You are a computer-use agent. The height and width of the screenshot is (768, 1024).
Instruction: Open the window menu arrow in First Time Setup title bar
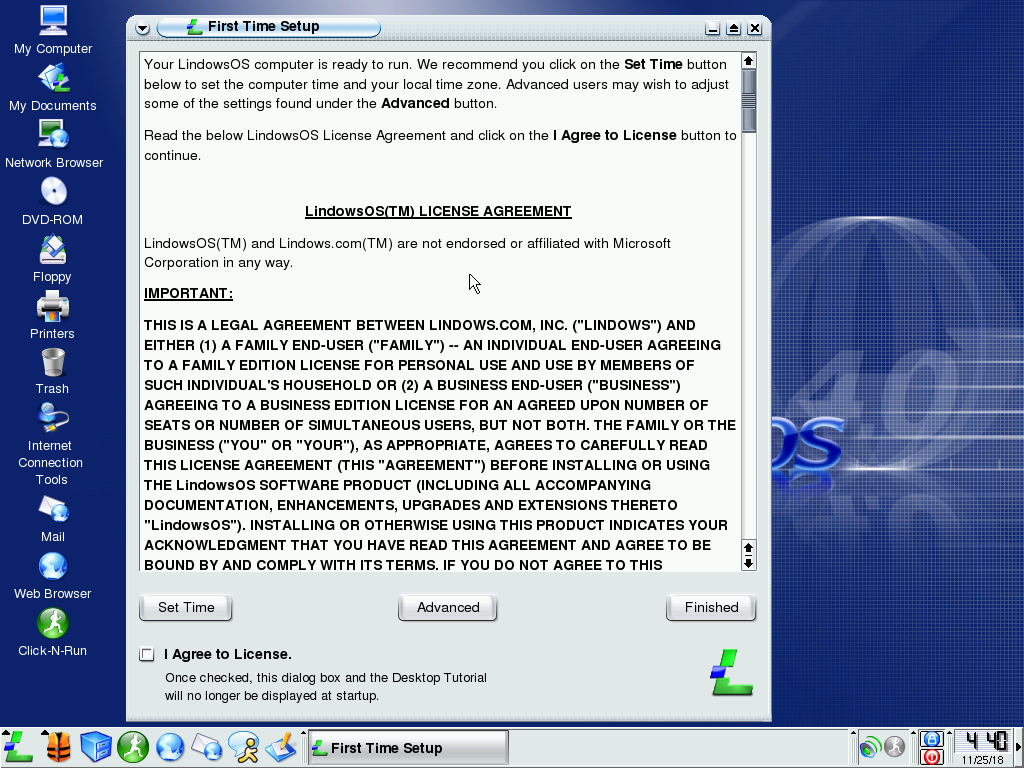pyautogui.click(x=142, y=28)
